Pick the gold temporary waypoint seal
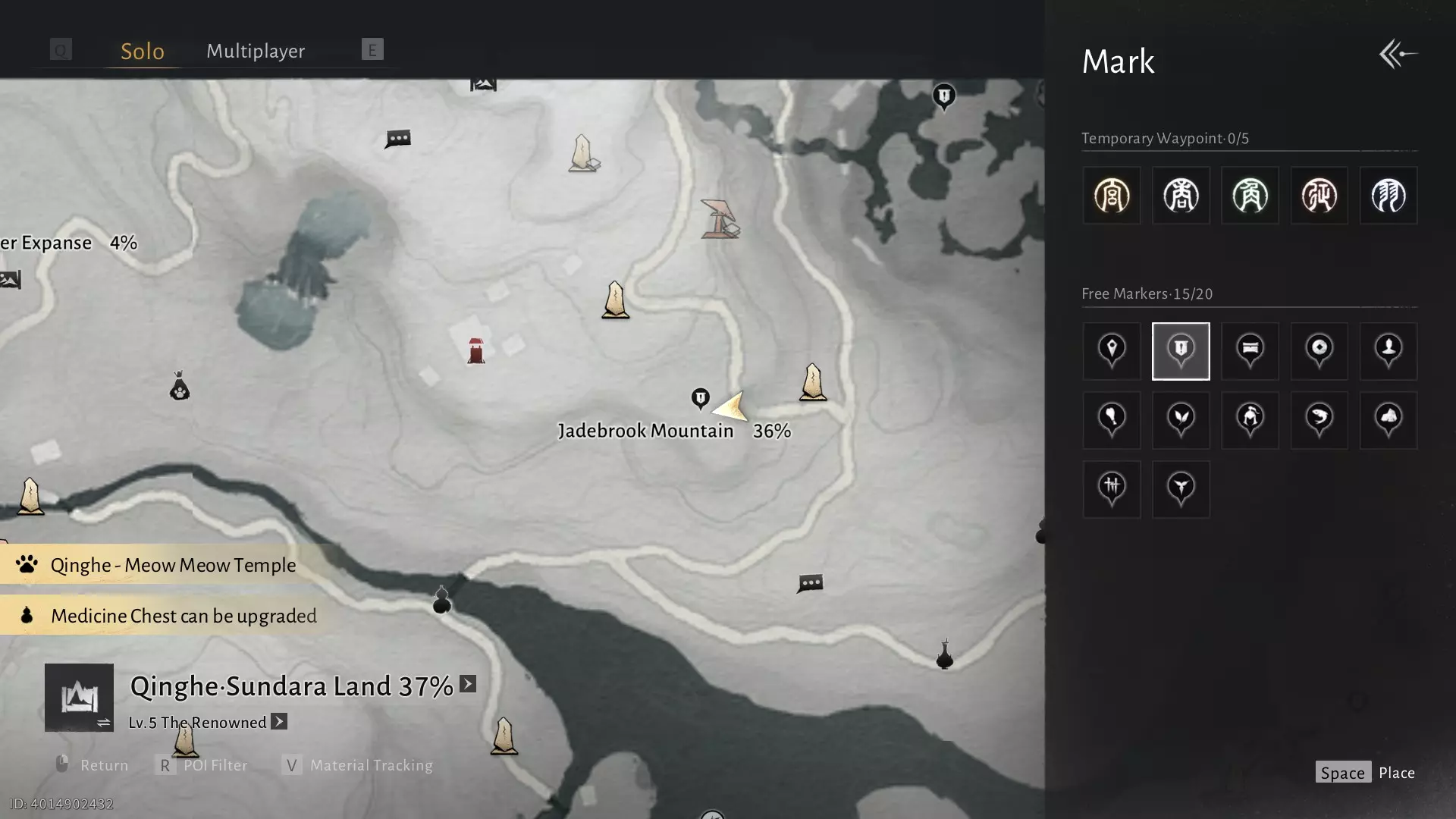Viewport: 1456px width, 819px height. tap(1112, 196)
